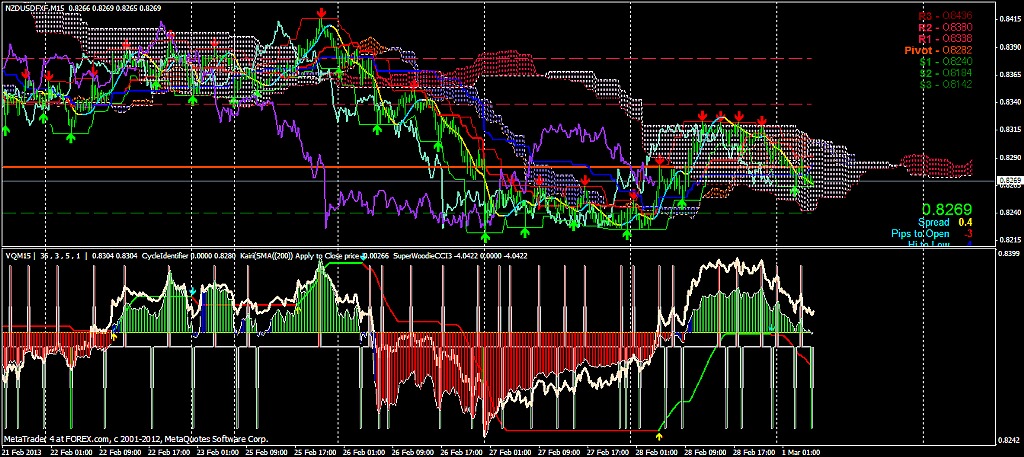The width and height of the screenshot is (1024, 457).
Task: Click the 21 Feb 2013 date label
Action: [22, 451]
